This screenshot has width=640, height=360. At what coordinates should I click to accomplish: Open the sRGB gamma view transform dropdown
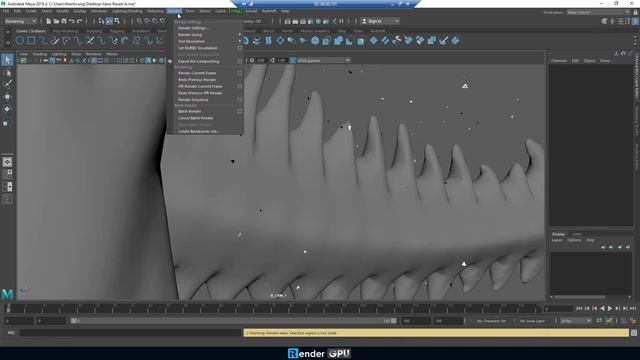coord(323,60)
